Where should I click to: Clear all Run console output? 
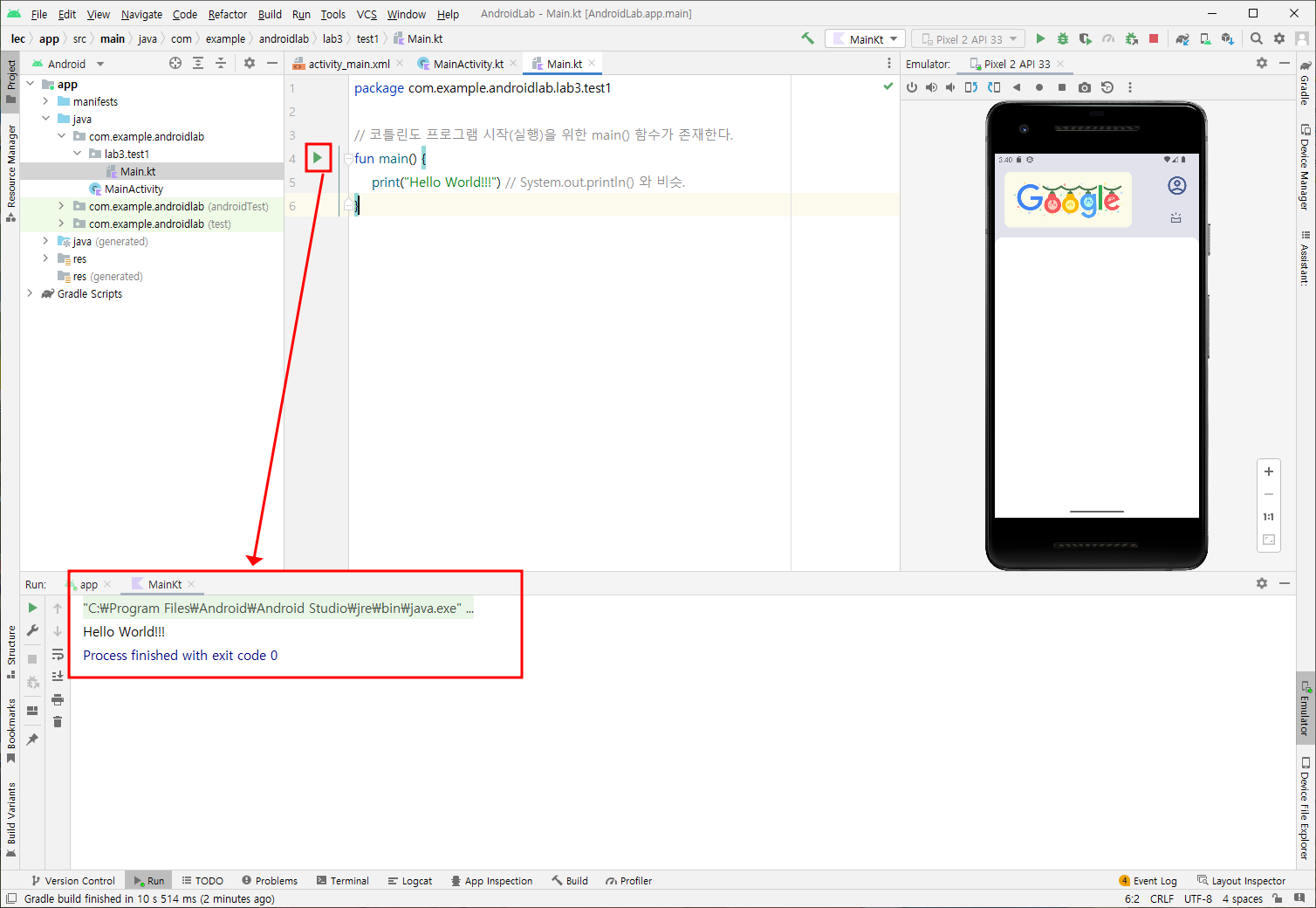(58, 722)
